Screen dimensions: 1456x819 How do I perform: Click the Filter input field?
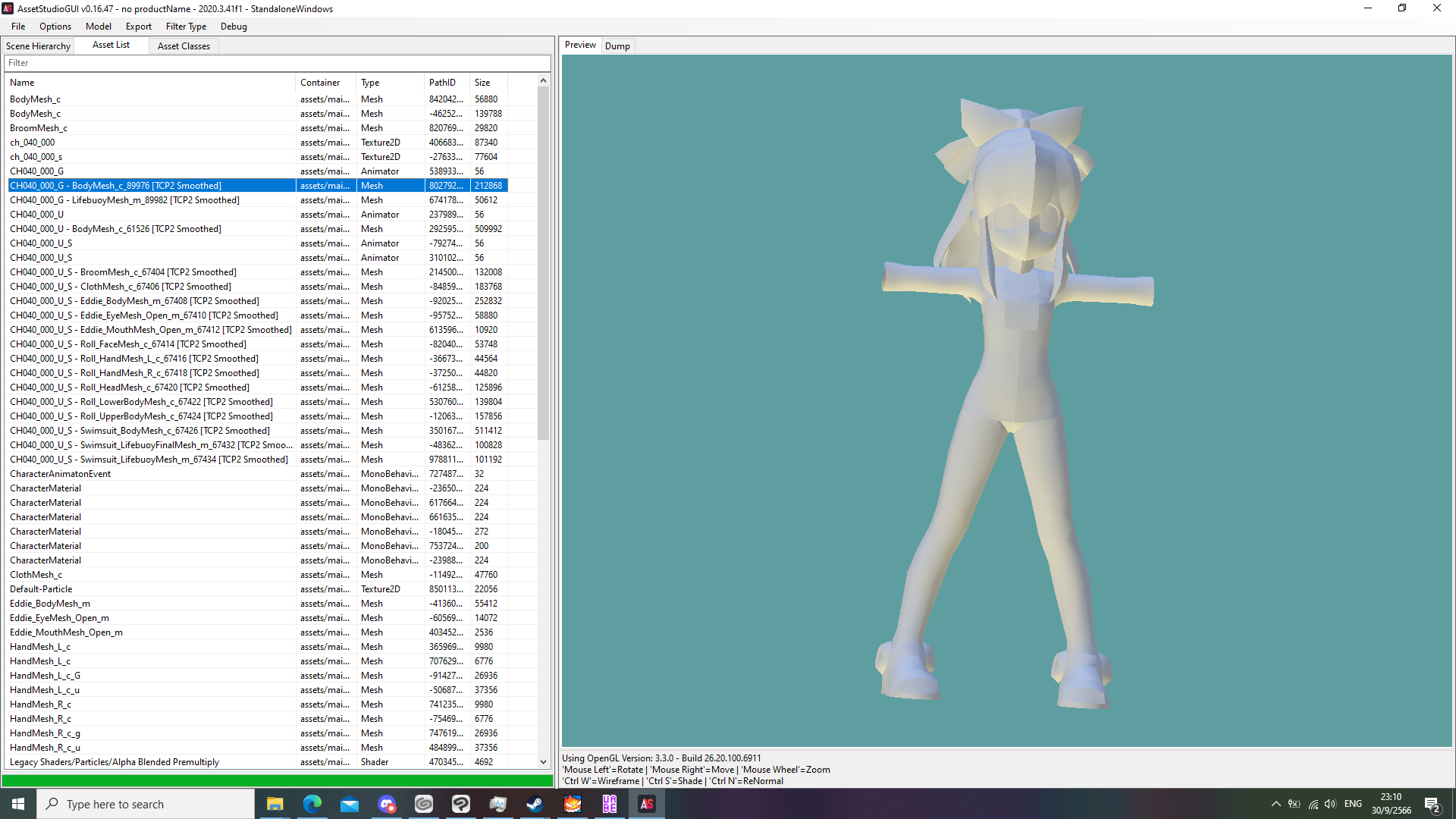[x=278, y=63]
